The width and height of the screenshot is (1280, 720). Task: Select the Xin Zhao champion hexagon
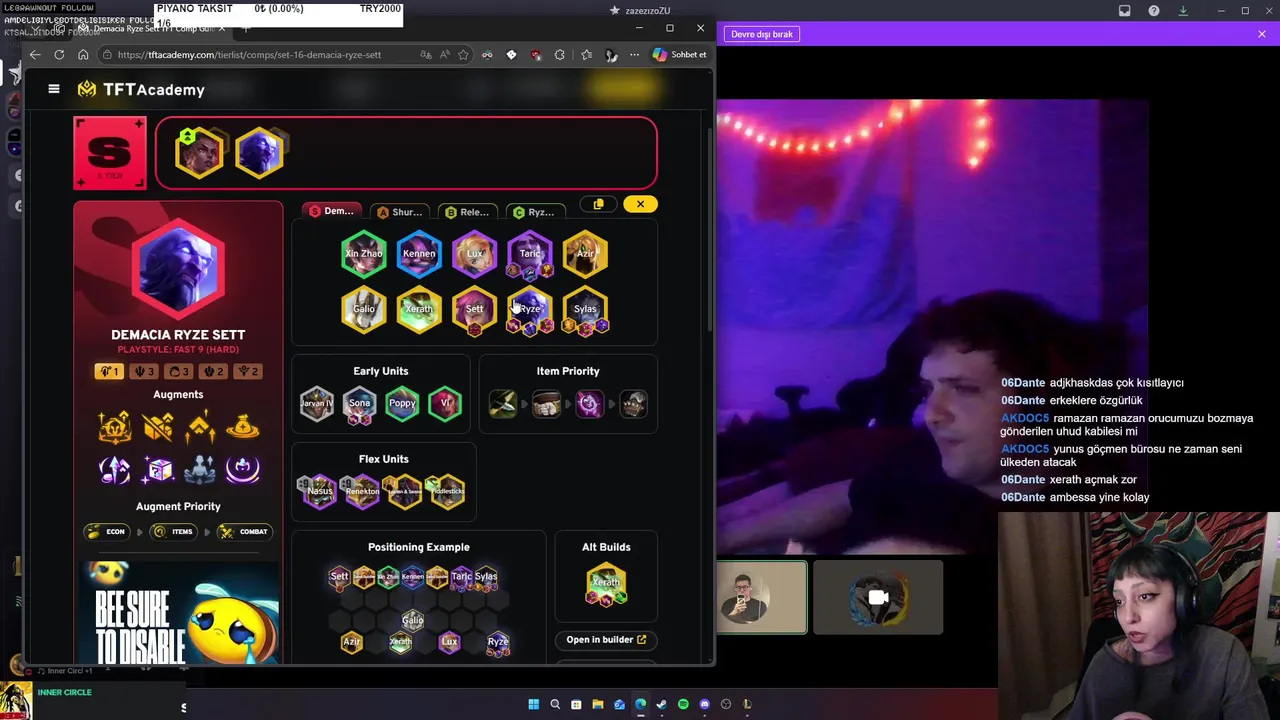pos(363,254)
